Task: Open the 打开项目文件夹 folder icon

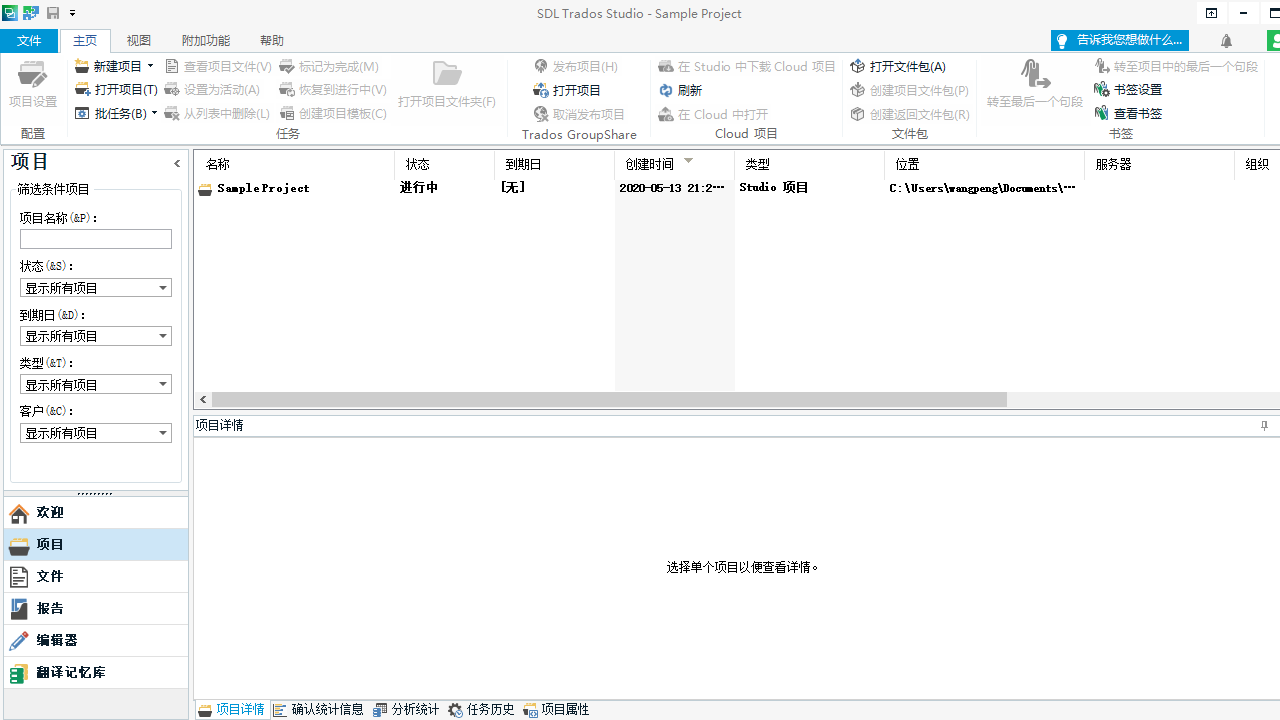Action: 447,75
